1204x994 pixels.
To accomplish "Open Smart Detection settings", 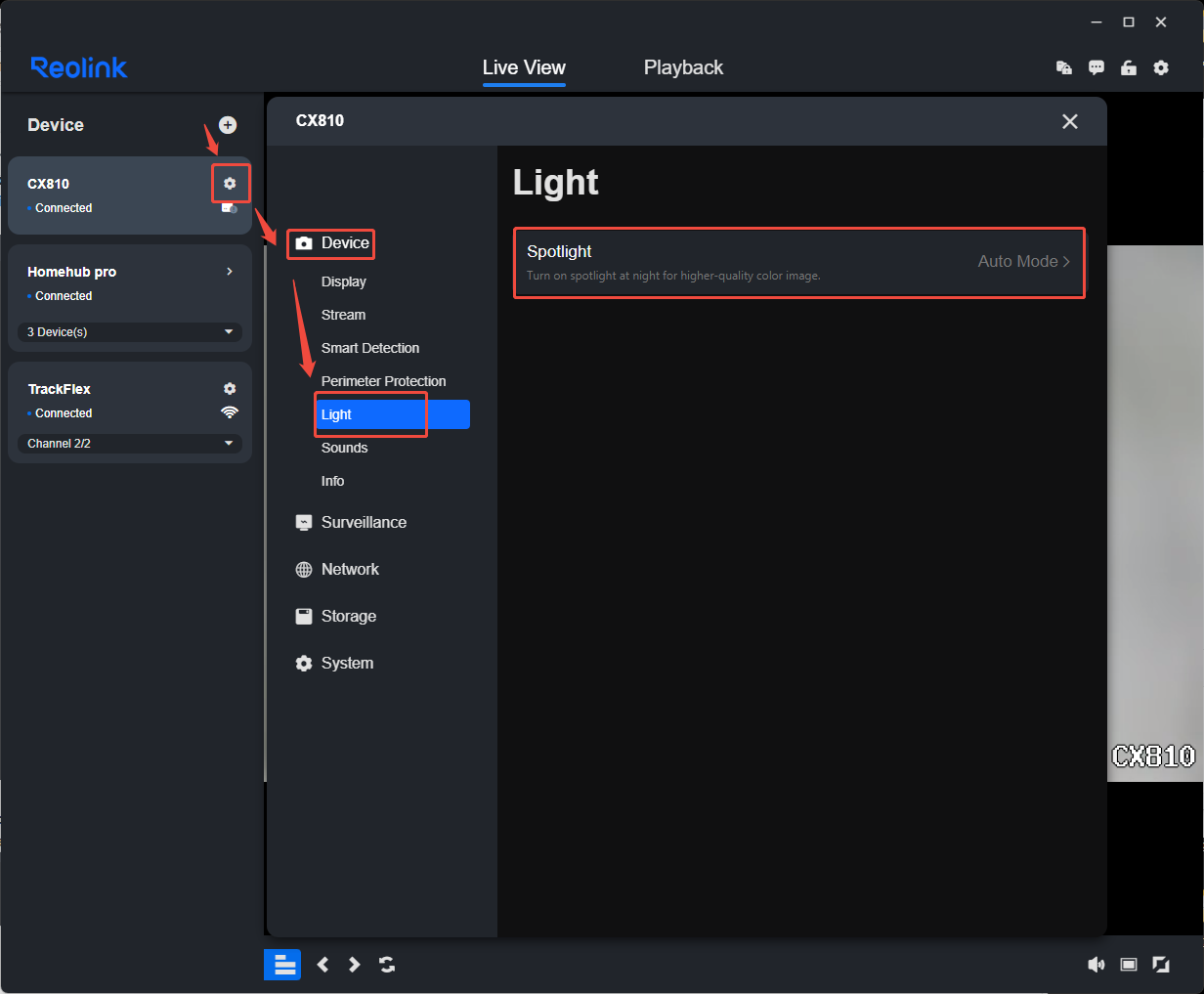I will (370, 348).
